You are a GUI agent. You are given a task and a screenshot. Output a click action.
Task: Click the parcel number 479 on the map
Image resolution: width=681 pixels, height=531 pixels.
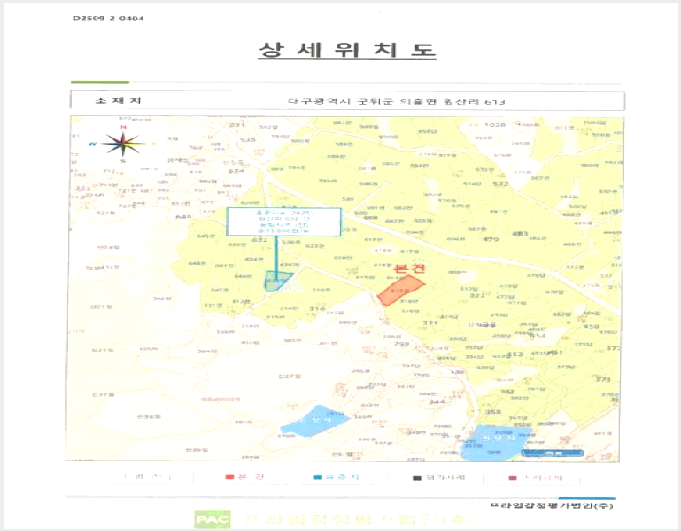[491, 239]
